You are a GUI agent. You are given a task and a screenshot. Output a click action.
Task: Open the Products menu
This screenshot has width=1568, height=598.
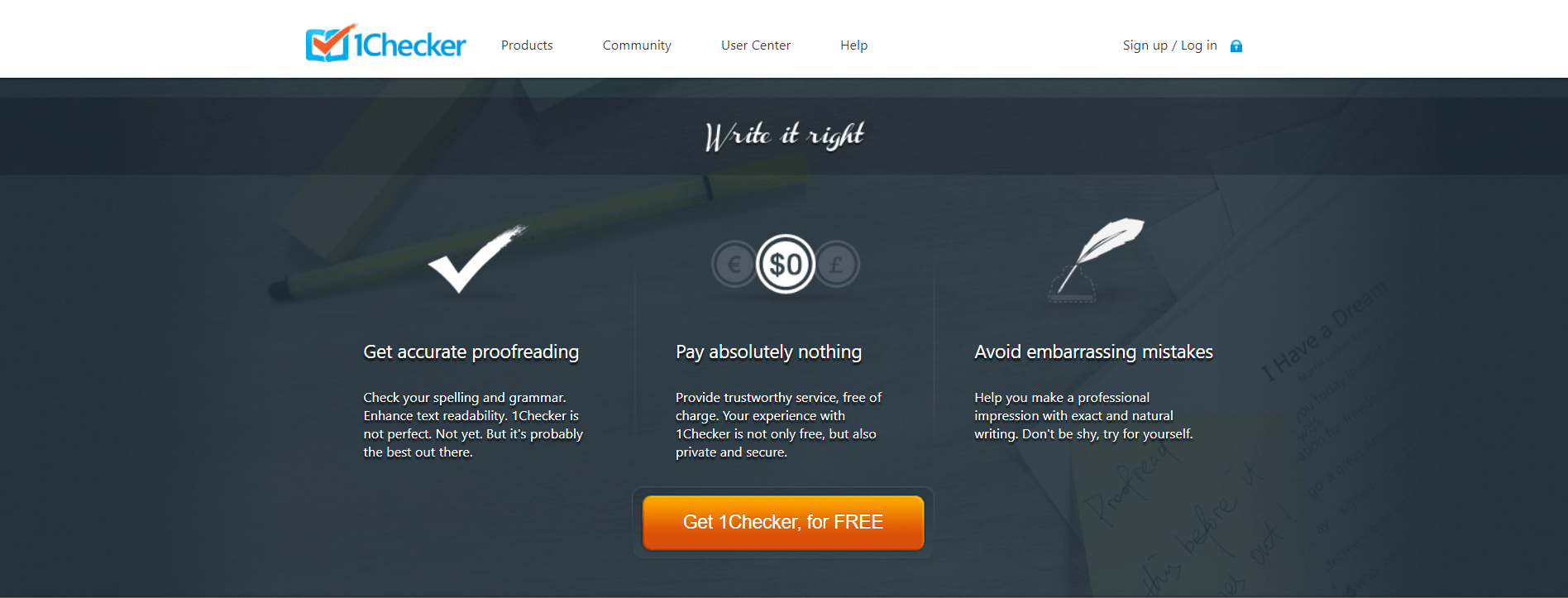pos(527,45)
